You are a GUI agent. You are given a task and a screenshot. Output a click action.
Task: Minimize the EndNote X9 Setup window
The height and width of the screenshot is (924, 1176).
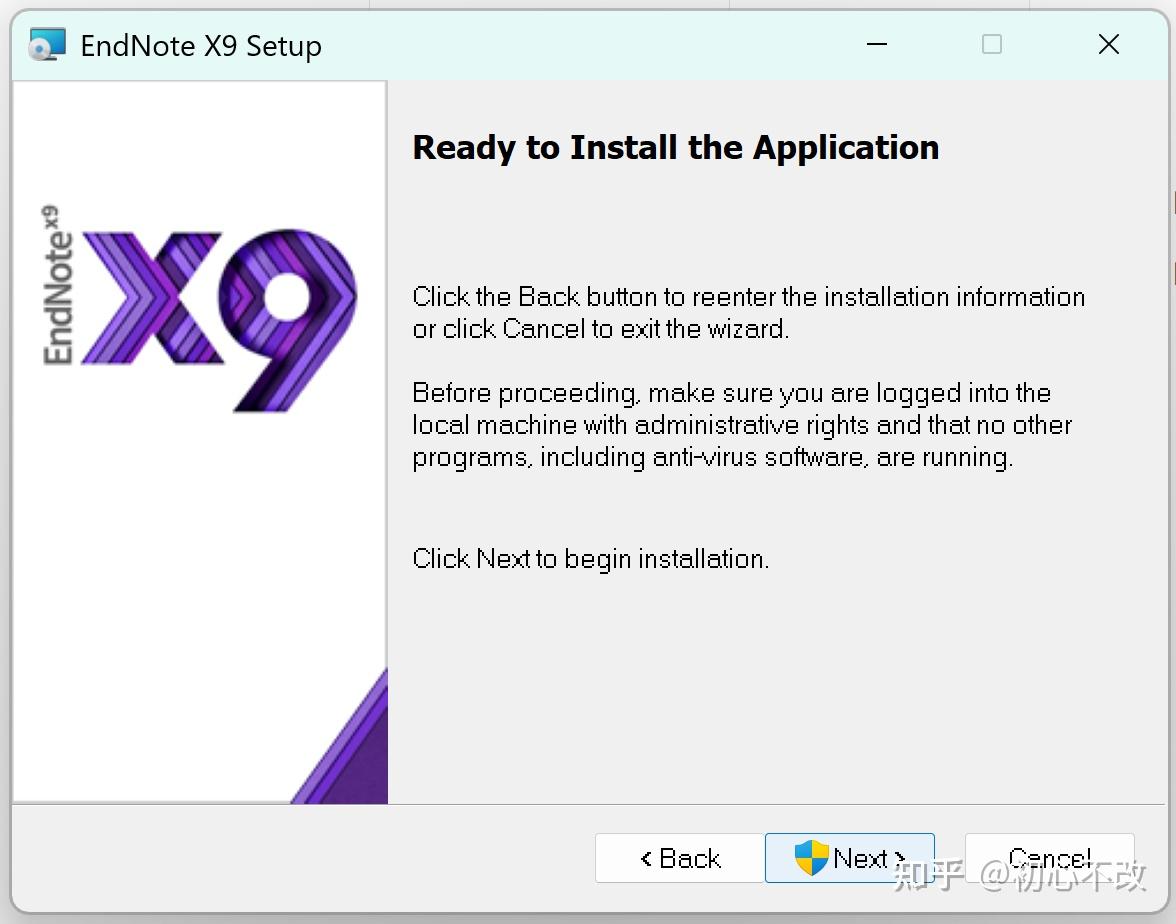pyautogui.click(x=877, y=44)
